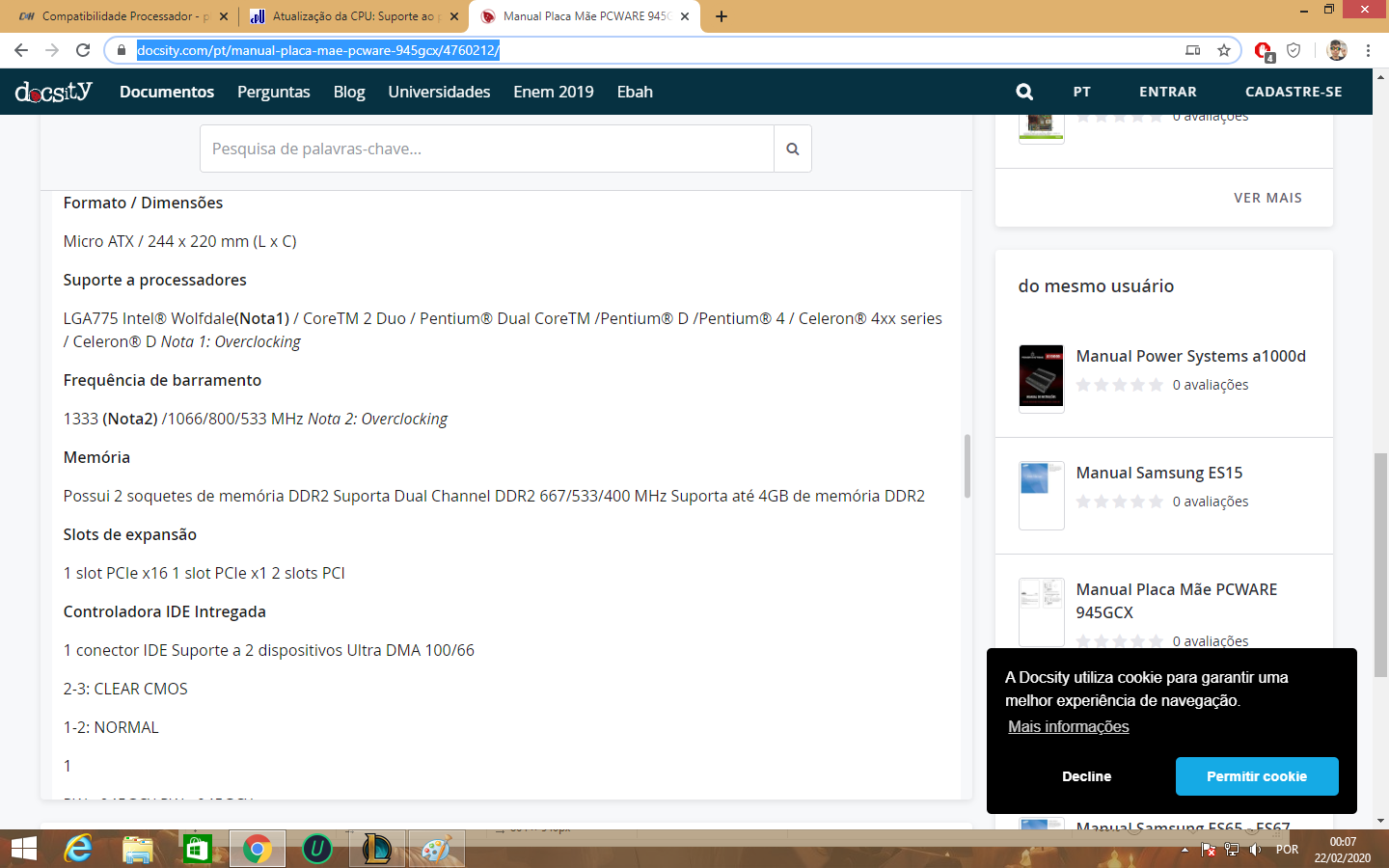Open Enem 2019 page
This screenshot has width=1389, height=868.
(554, 92)
